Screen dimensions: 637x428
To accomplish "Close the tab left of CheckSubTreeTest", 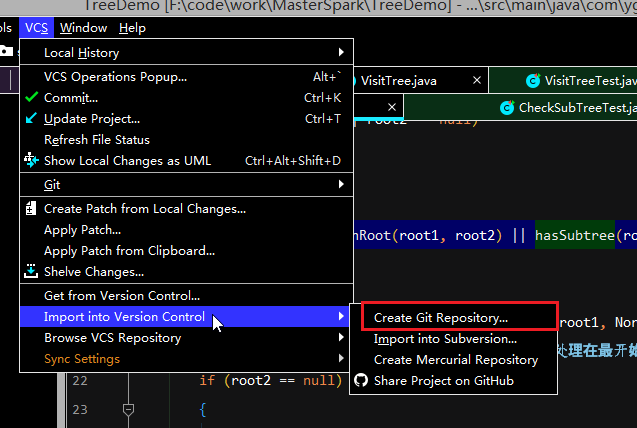I will tap(392, 107).
